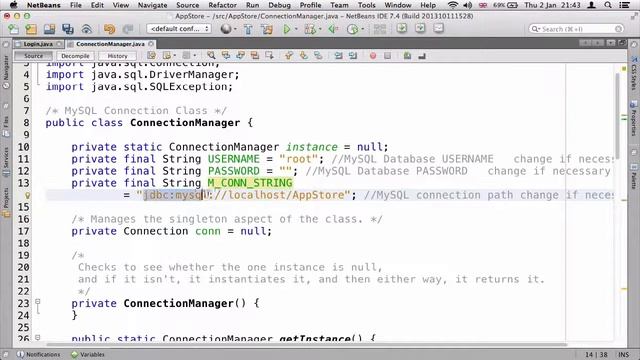Click the Shift Line Left icon

tap(338, 56)
